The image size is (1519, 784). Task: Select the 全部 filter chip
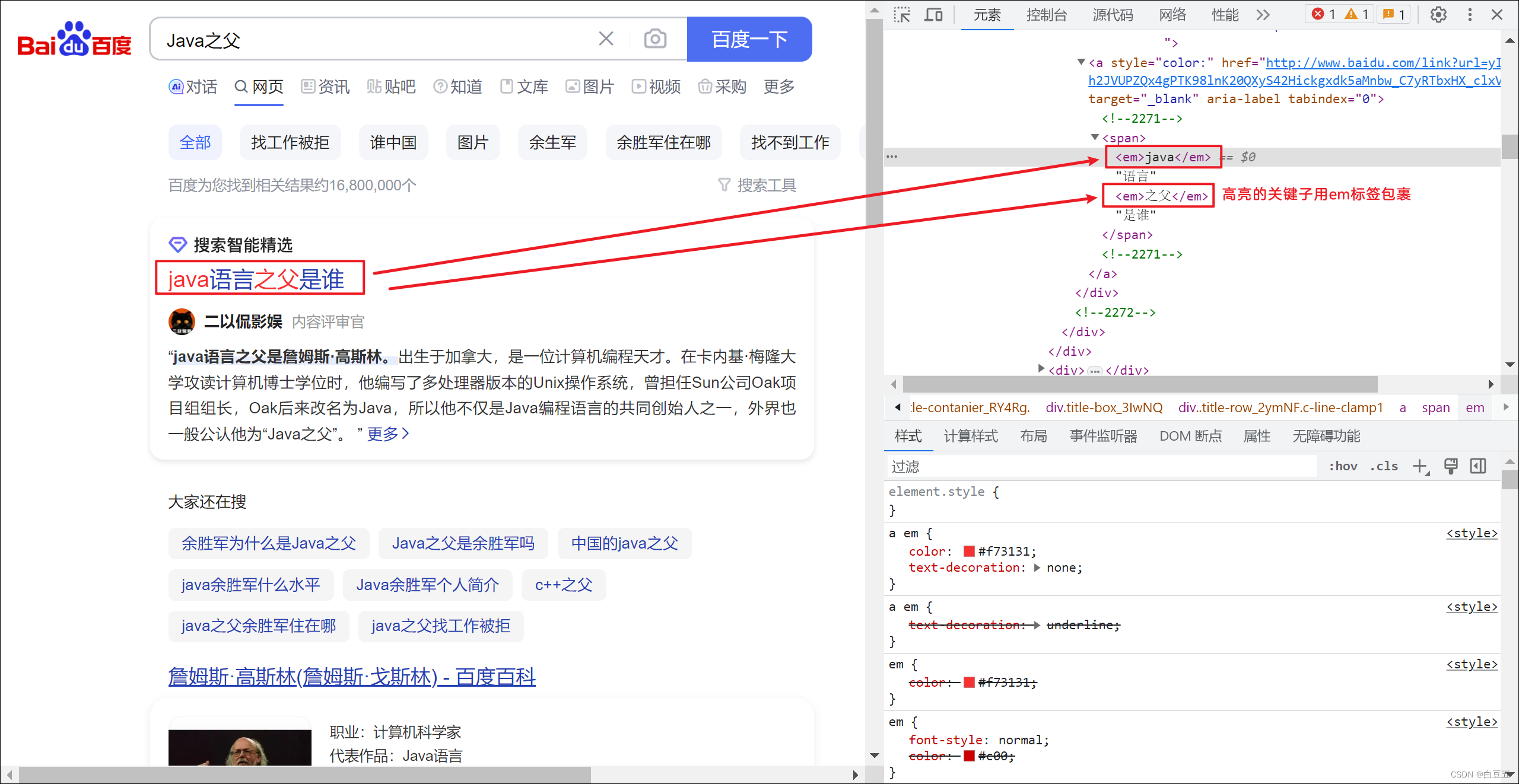tap(195, 142)
